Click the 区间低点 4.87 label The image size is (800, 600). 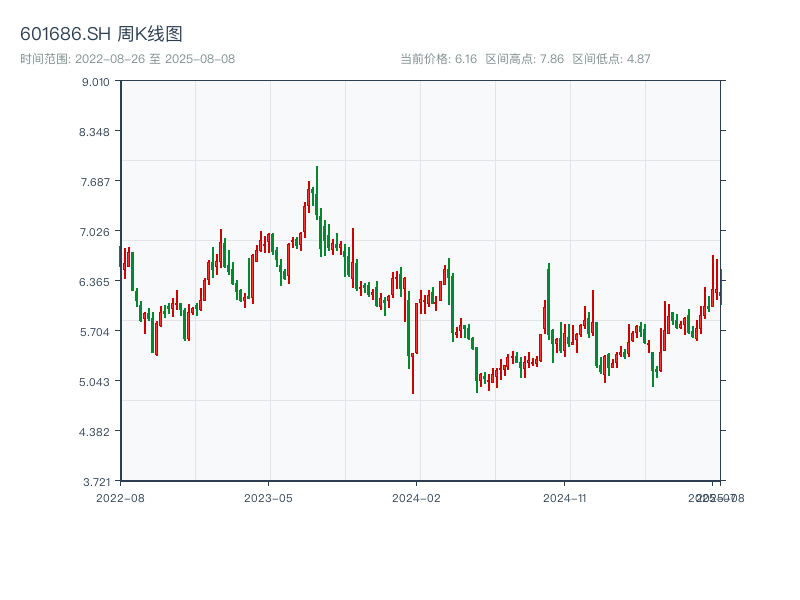(611, 59)
